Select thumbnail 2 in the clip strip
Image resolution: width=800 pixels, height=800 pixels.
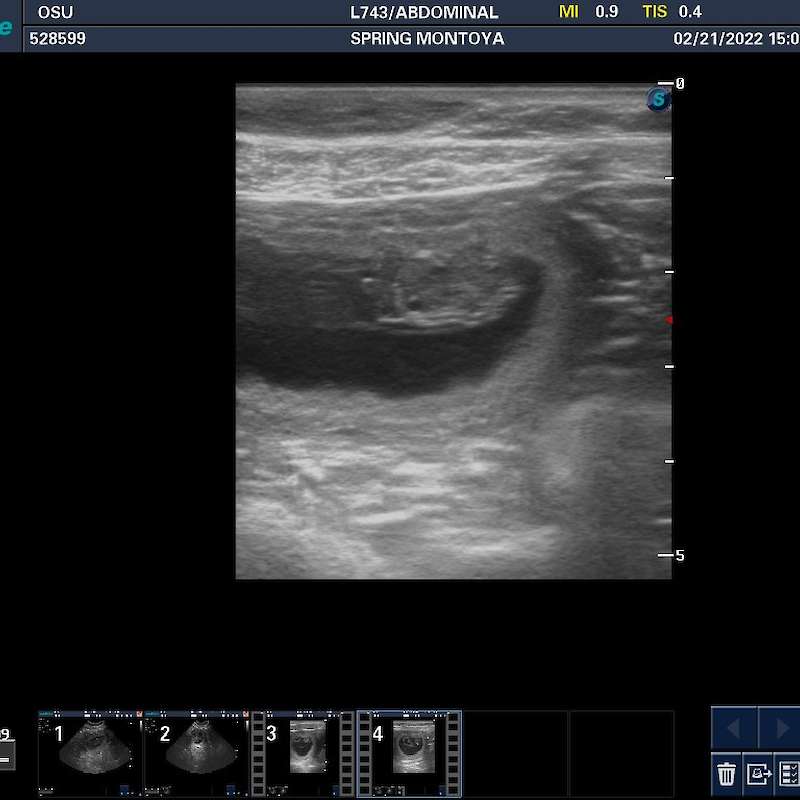coord(196,753)
